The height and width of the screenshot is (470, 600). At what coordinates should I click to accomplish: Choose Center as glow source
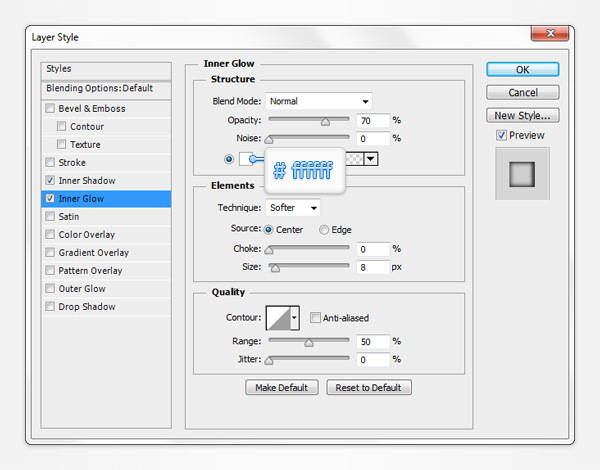(269, 230)
